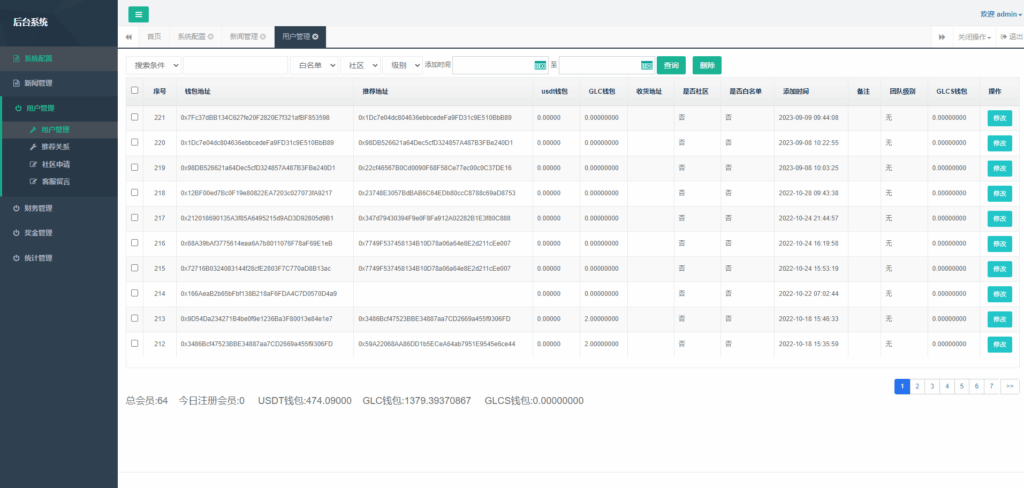Select the checkbox for row 218
This screenshot has height=488, width=1024.
click(135, 192)
